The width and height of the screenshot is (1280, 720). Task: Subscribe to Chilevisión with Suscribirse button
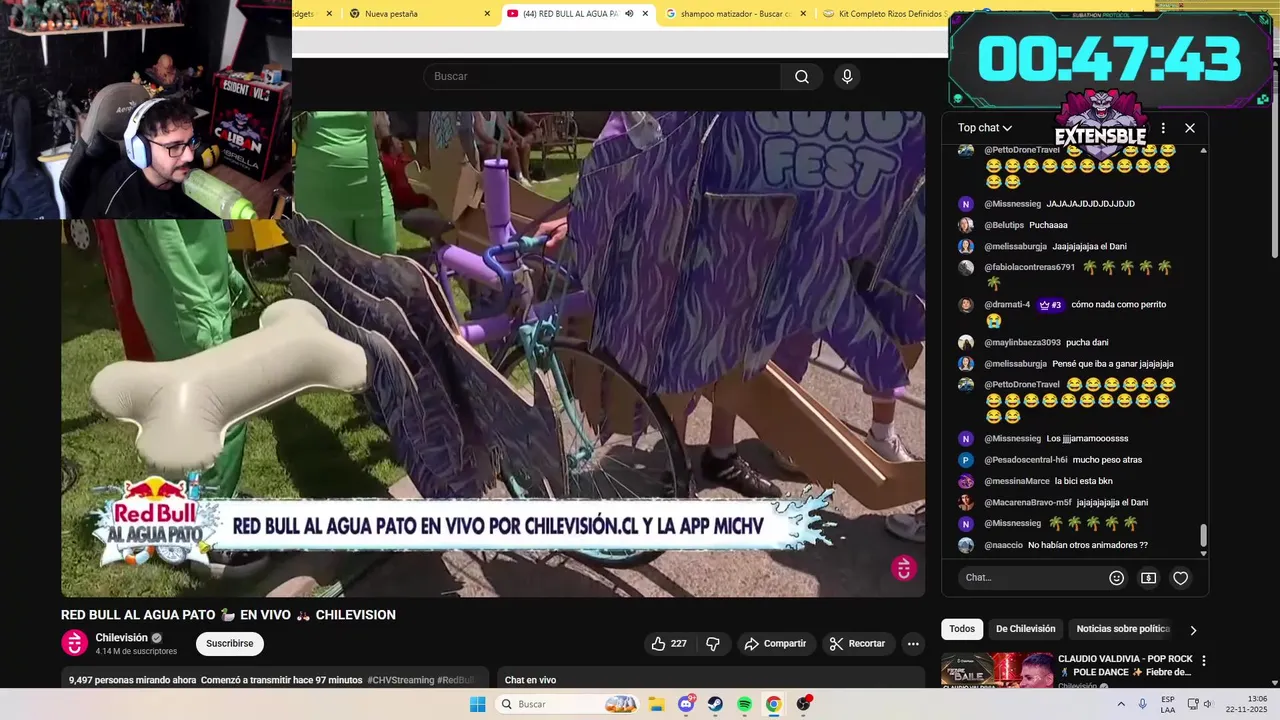(230, 643)
